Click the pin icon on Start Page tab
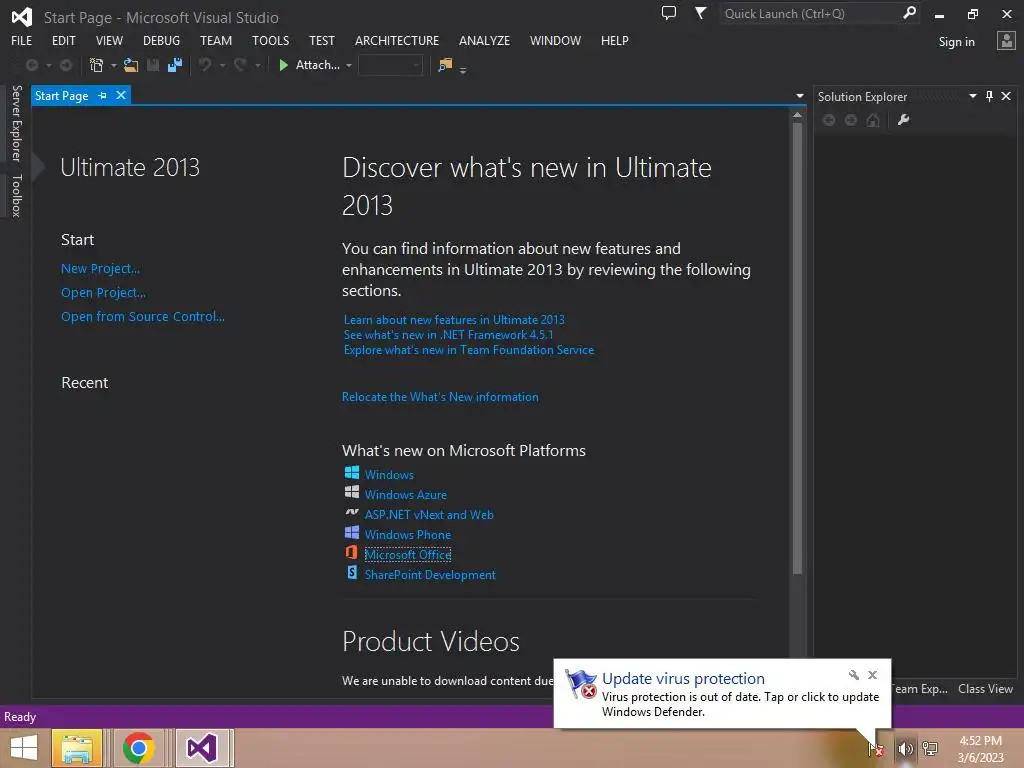Image resolution: width=1024 pixels, height=768 pixels. click(x=103, y=96)
